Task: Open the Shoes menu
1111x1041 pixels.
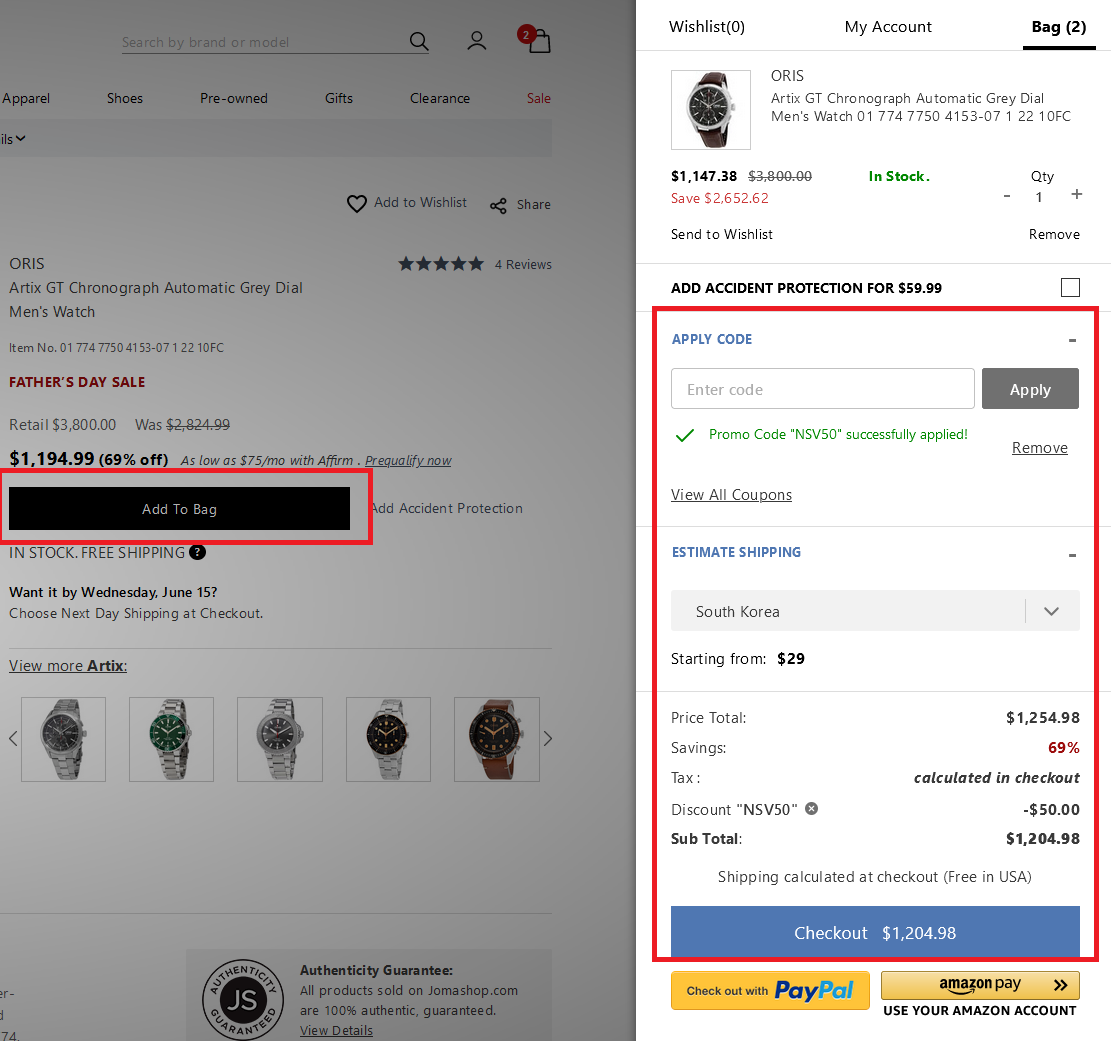Action: click(125, 99)
